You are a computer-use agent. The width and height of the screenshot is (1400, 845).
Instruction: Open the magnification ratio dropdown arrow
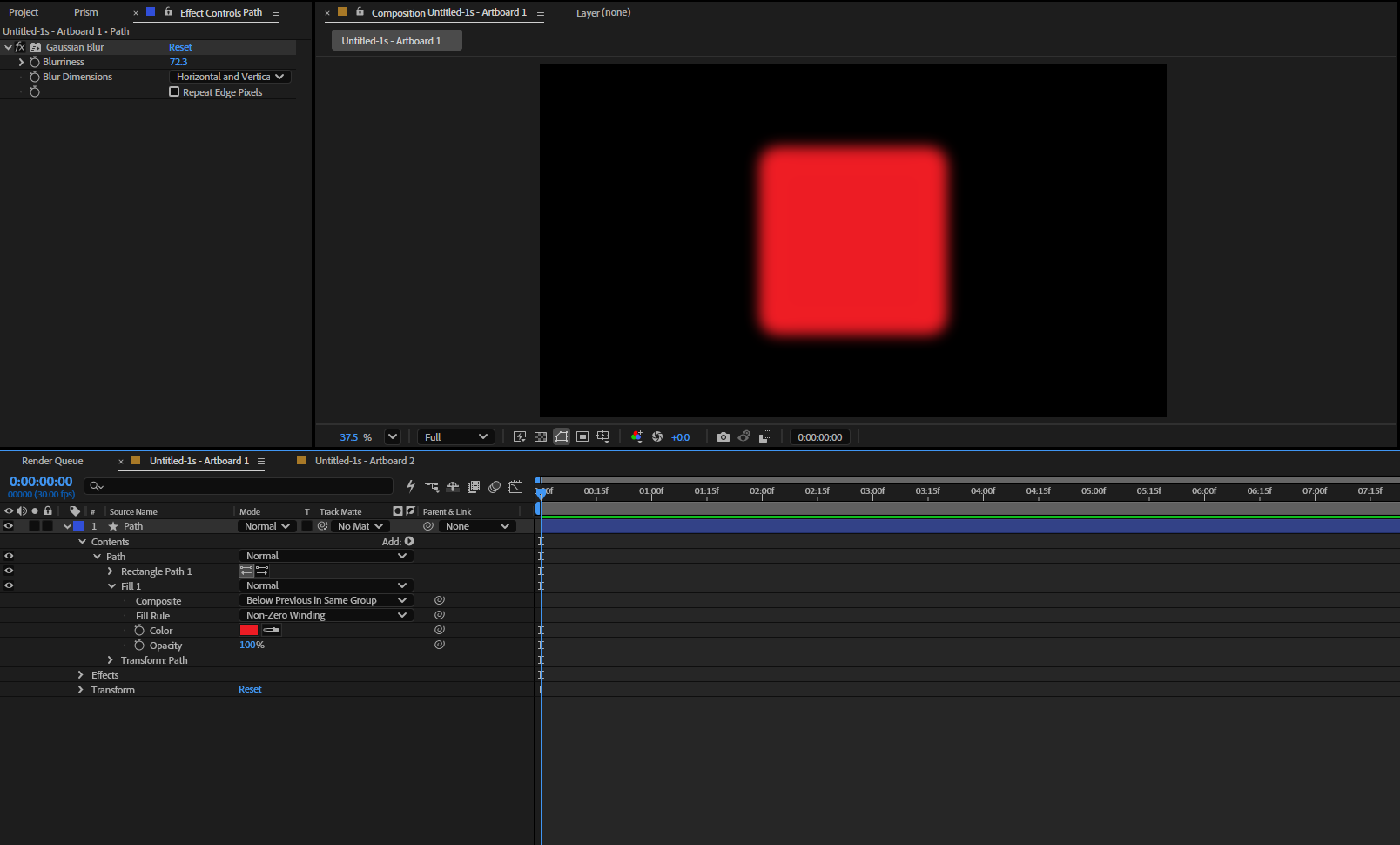pyautogui.click(x=393, y=436)
